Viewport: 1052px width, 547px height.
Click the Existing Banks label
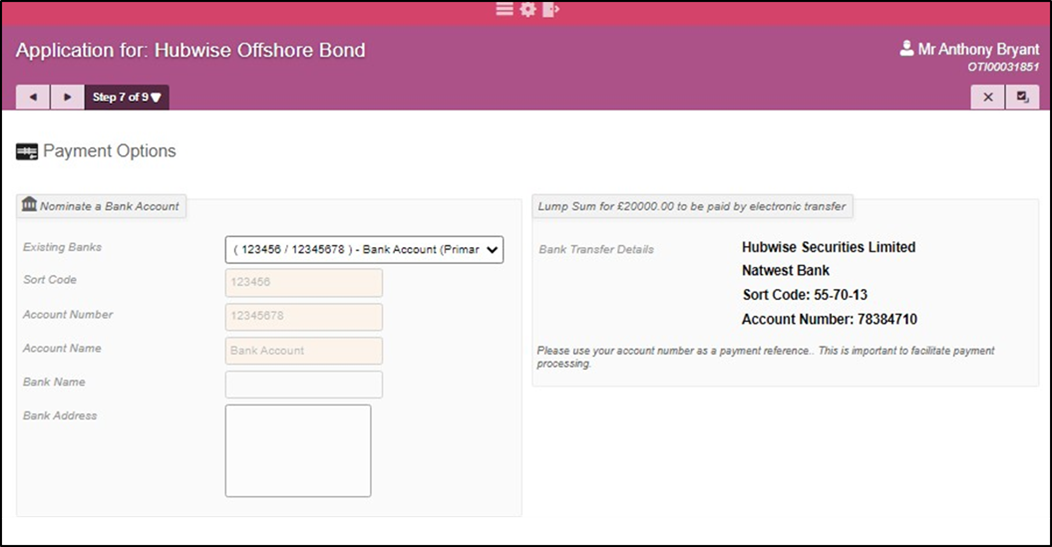(62, 247)
